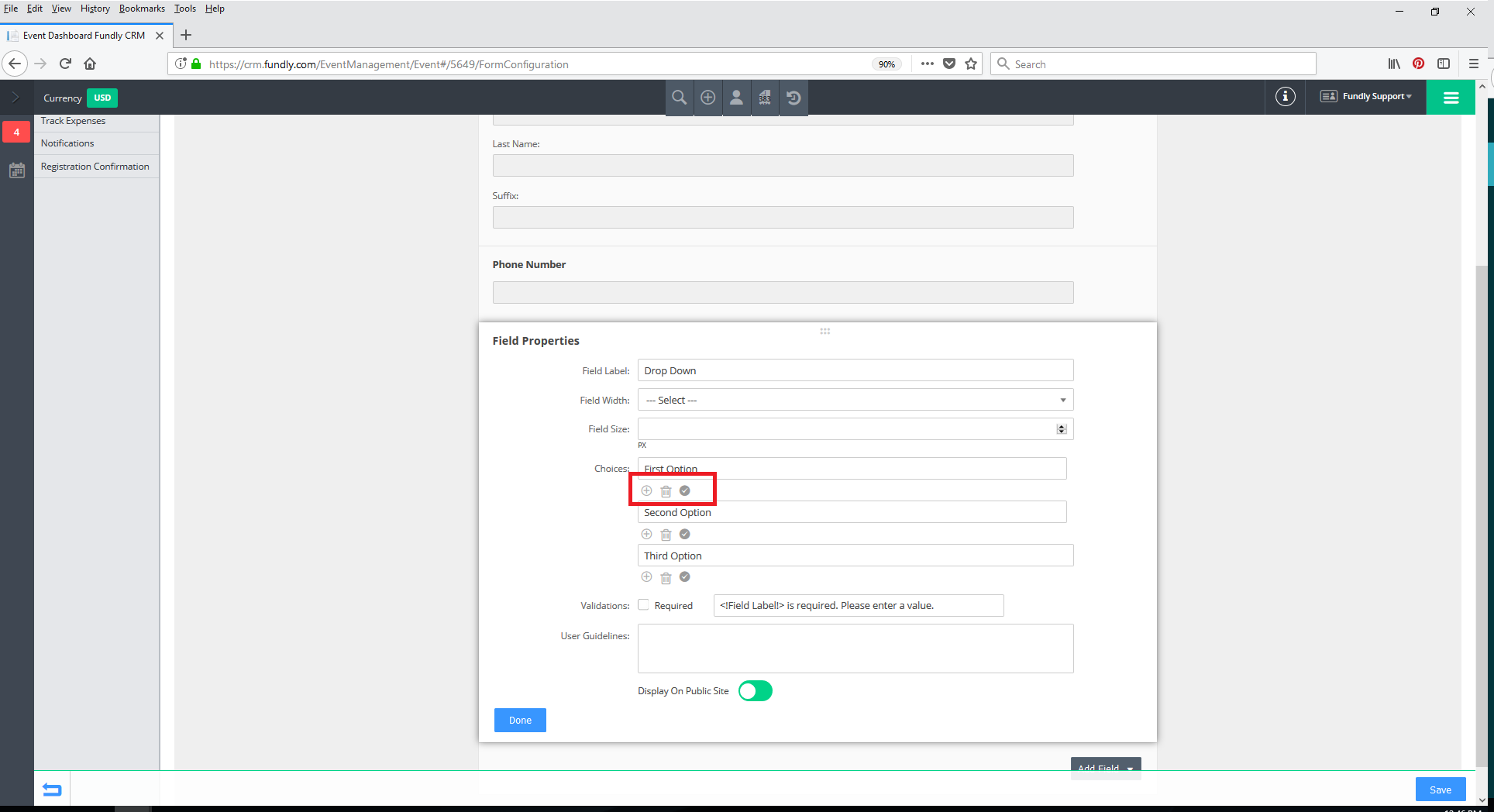Screen dimensions: 1494x812
Task: Add a choice after Third Option
Action: point(646,577)
